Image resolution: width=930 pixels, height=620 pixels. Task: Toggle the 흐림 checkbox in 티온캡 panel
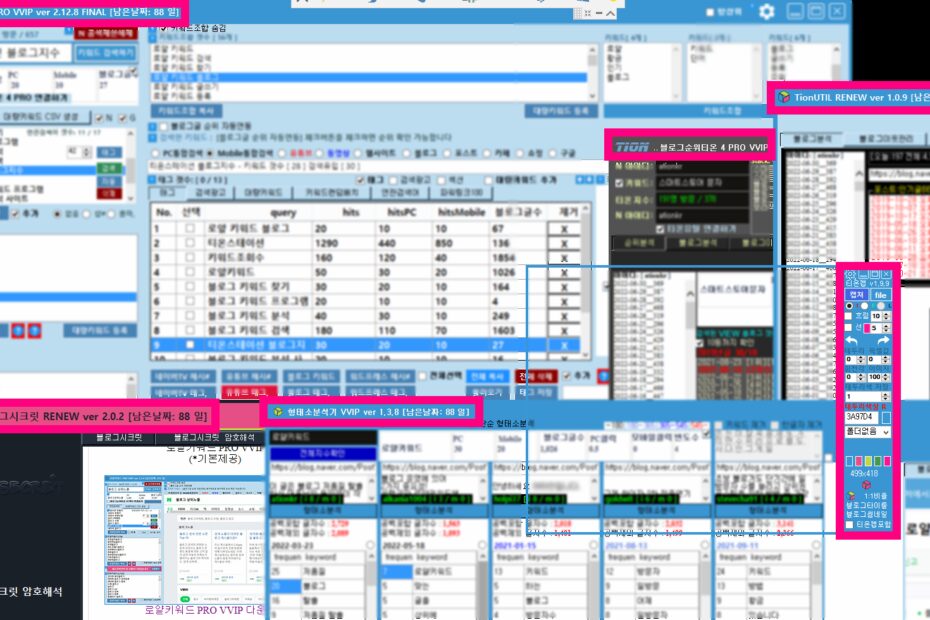coord(849,316)
